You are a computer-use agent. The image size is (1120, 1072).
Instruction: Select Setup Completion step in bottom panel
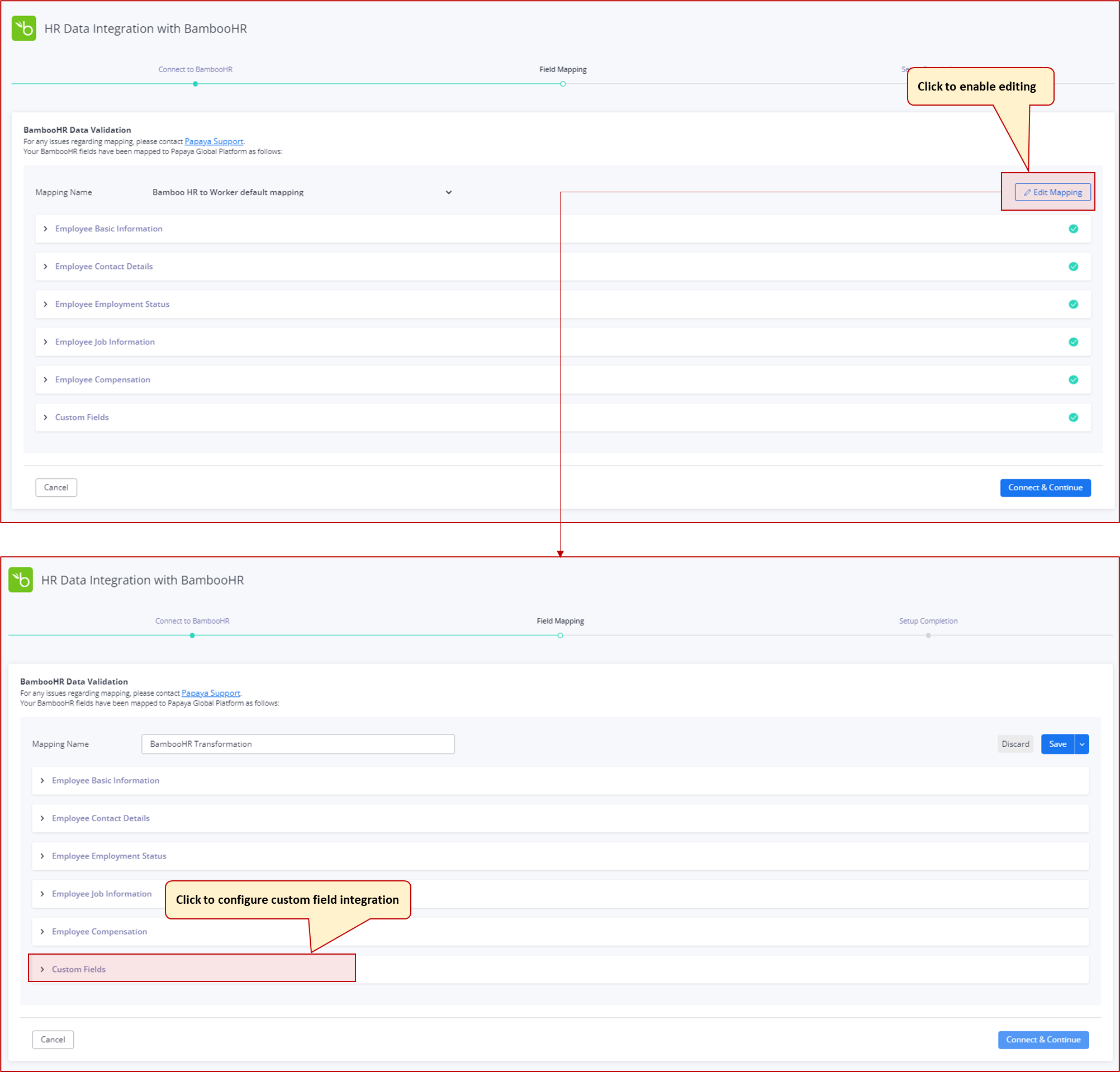(928, 620)
